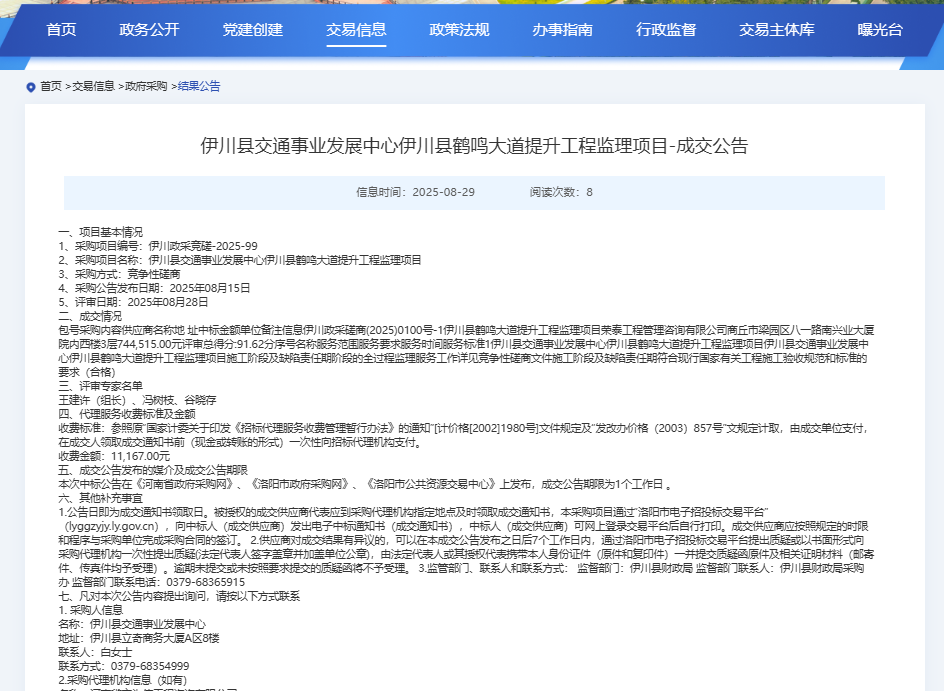Click the line 2.采购代理机构信息 (如有)
The height and width of the screenshot is (691, 944).
[123, 680]
